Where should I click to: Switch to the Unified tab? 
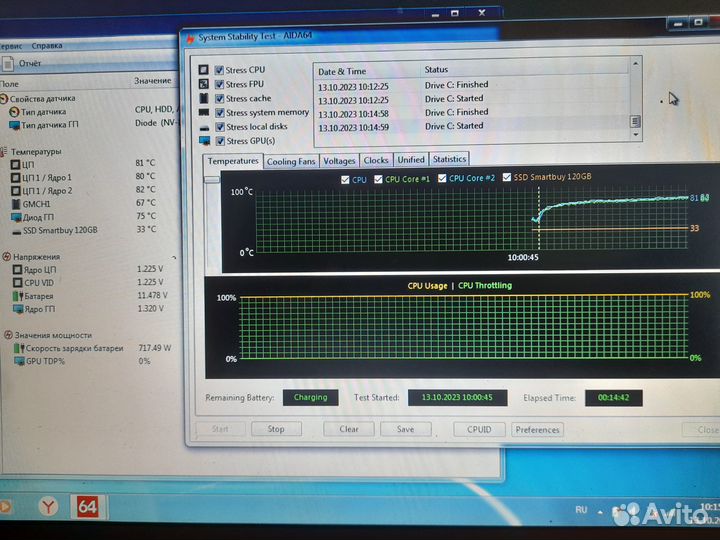pos(411,159)
